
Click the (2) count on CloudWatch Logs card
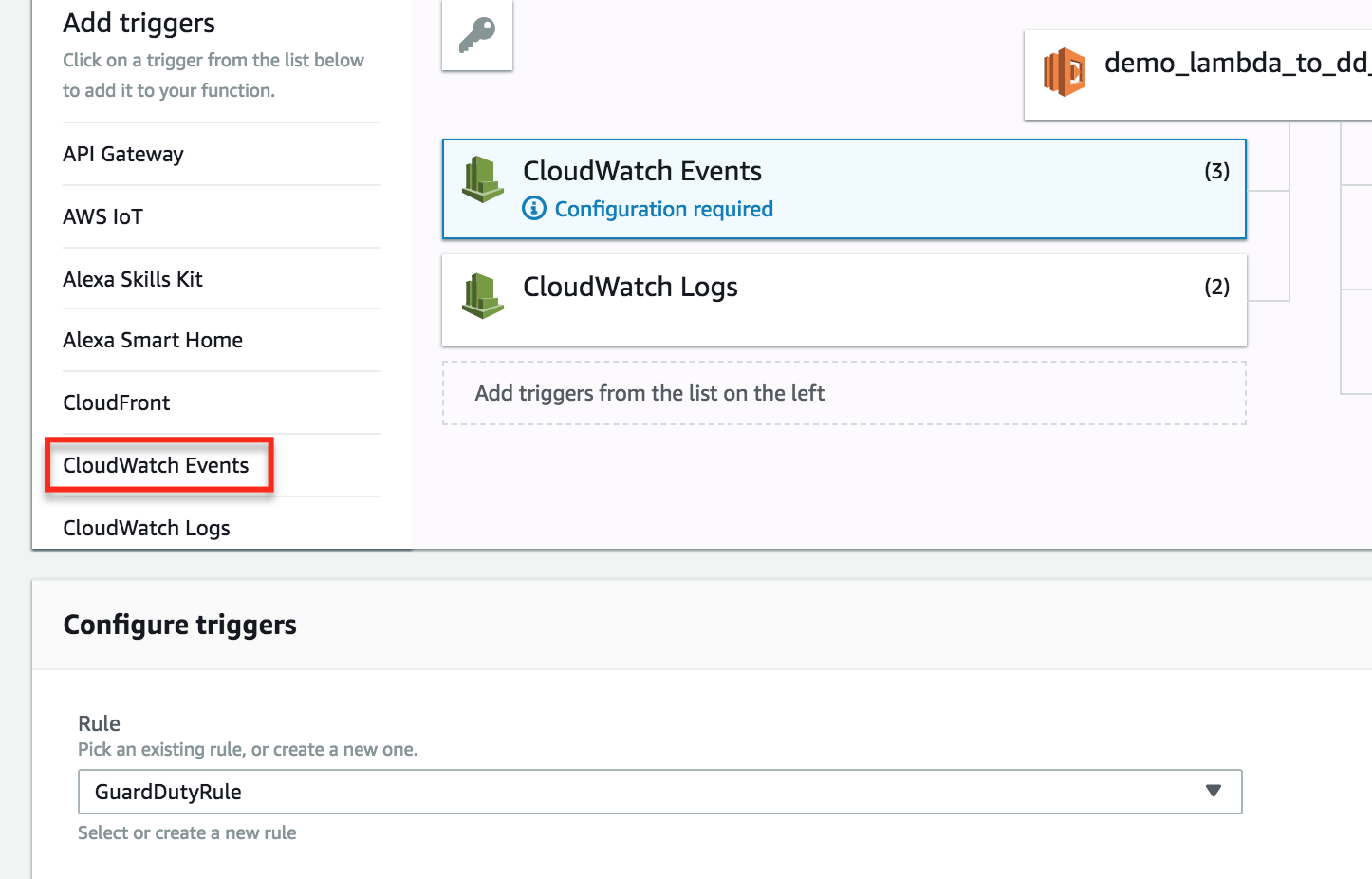tap(1216, 287)
